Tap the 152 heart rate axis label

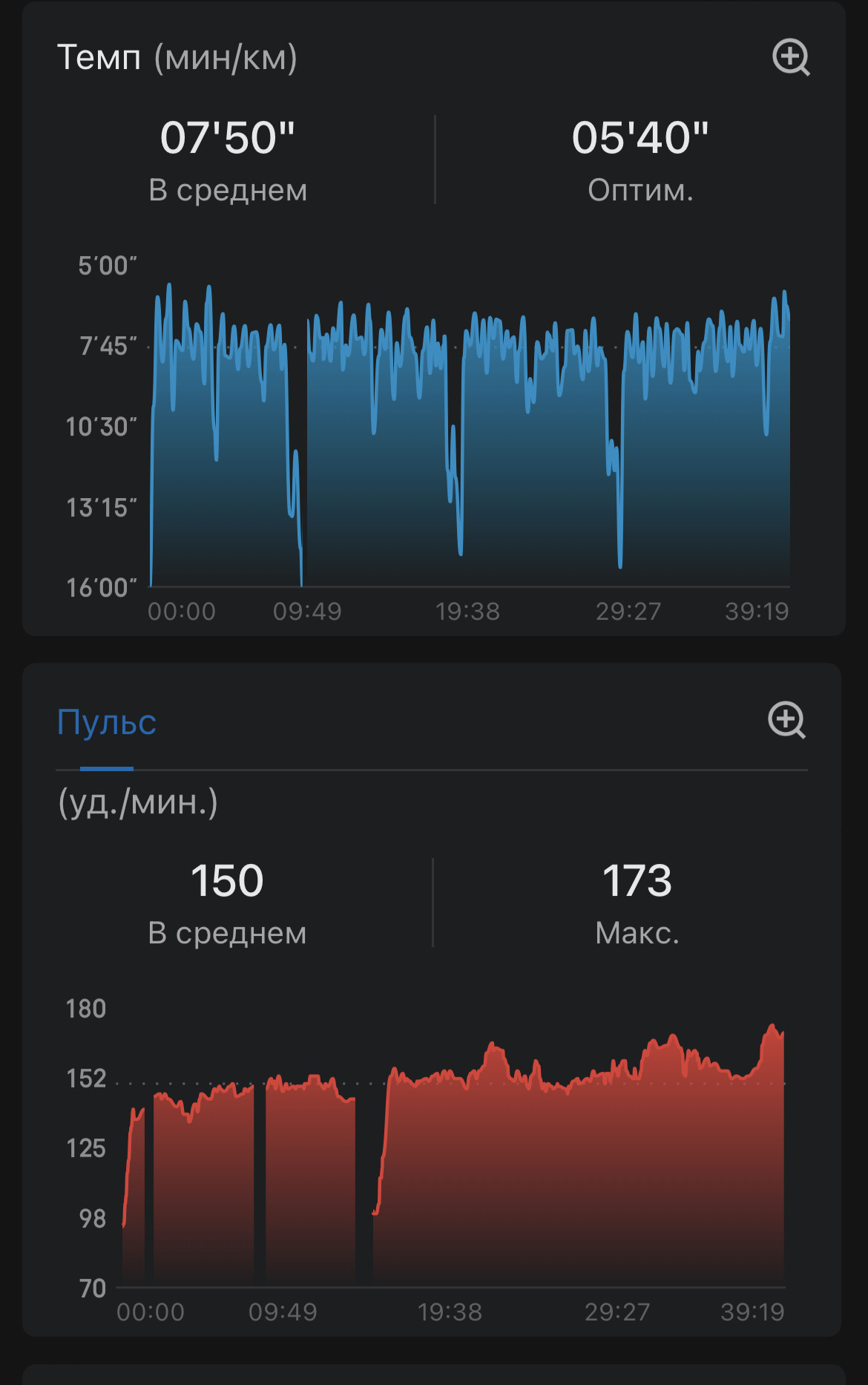tap(86, 1079)
